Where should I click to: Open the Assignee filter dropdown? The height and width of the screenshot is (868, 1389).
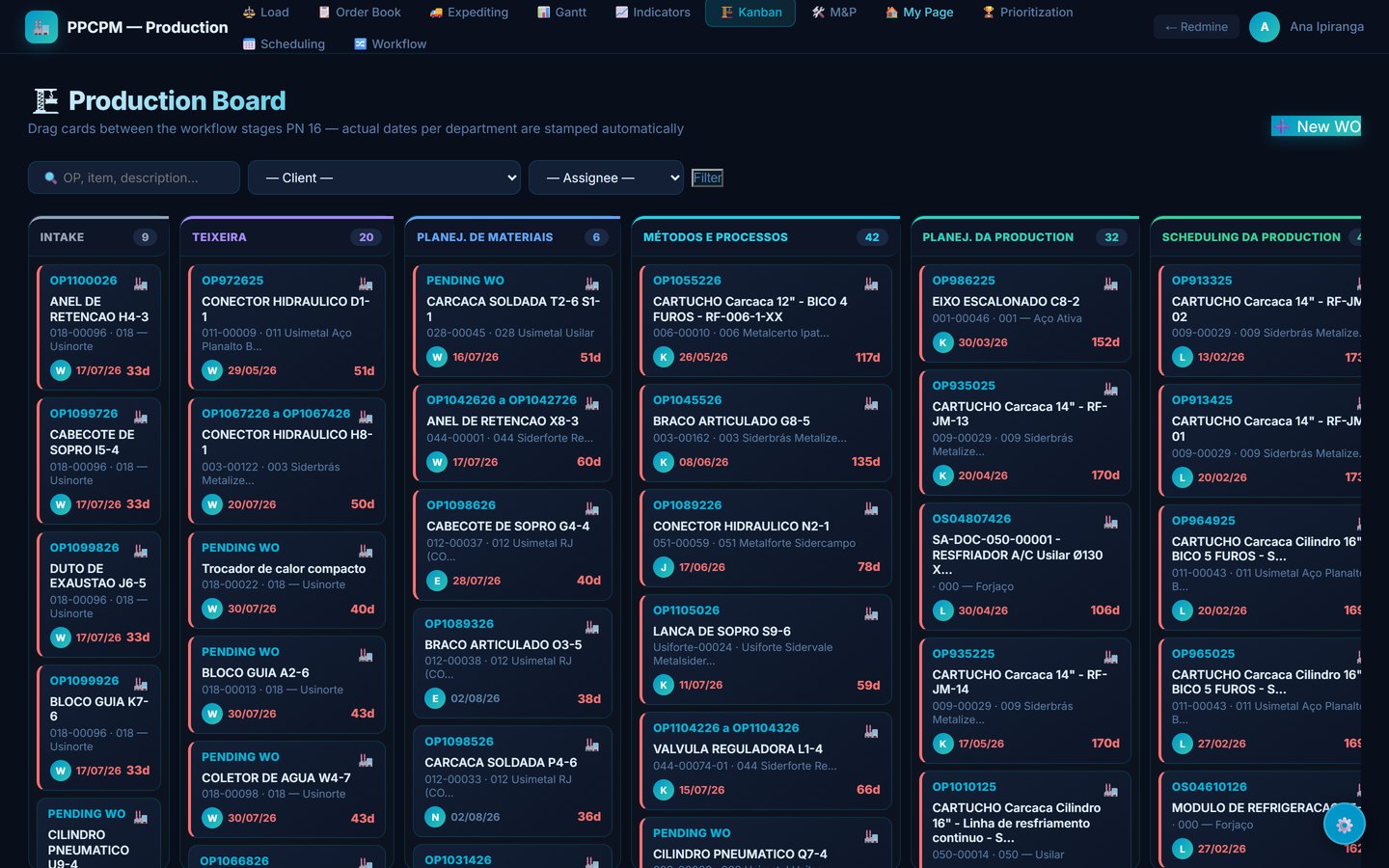coord(606,177)
